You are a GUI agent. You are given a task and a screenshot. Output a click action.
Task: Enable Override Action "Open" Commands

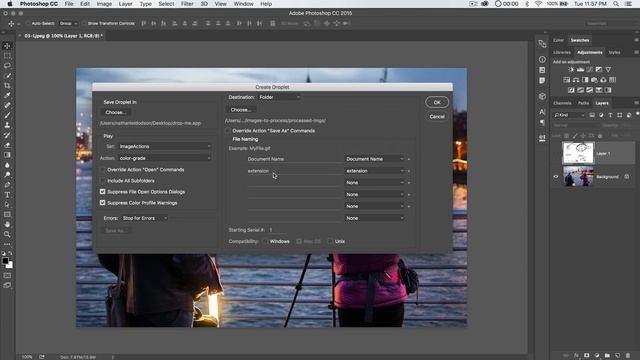click(102, 170)
